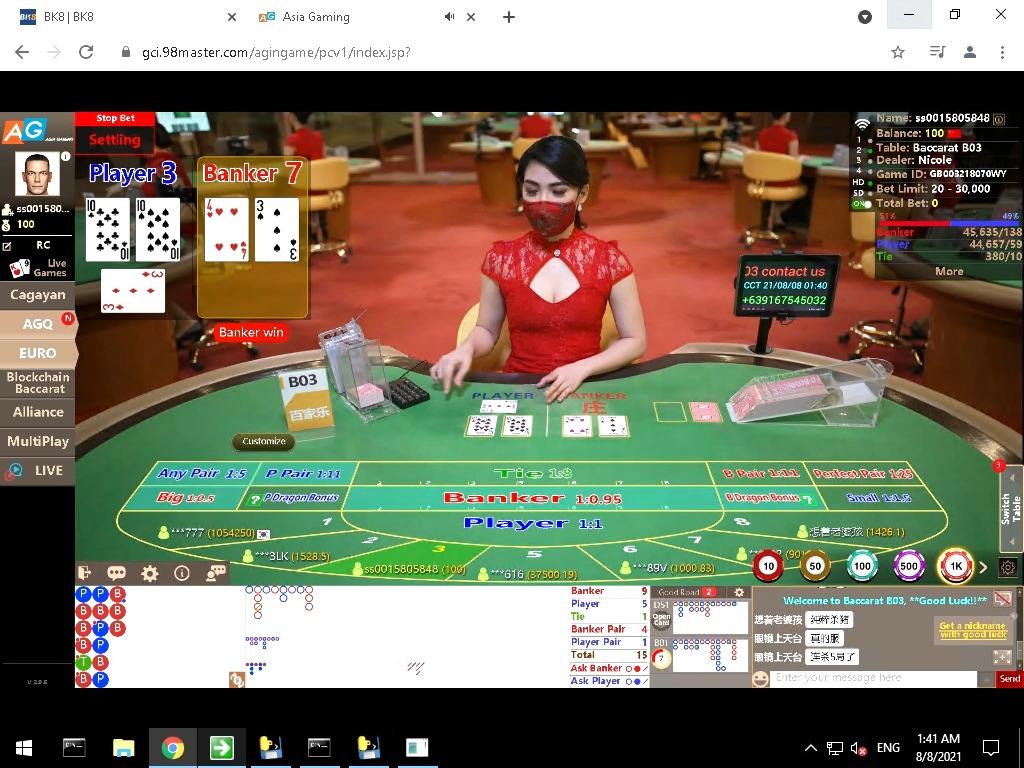Open browser media control icon
Image resolution: width=1024 pixels, height=768 pixels.
point(937,52)
